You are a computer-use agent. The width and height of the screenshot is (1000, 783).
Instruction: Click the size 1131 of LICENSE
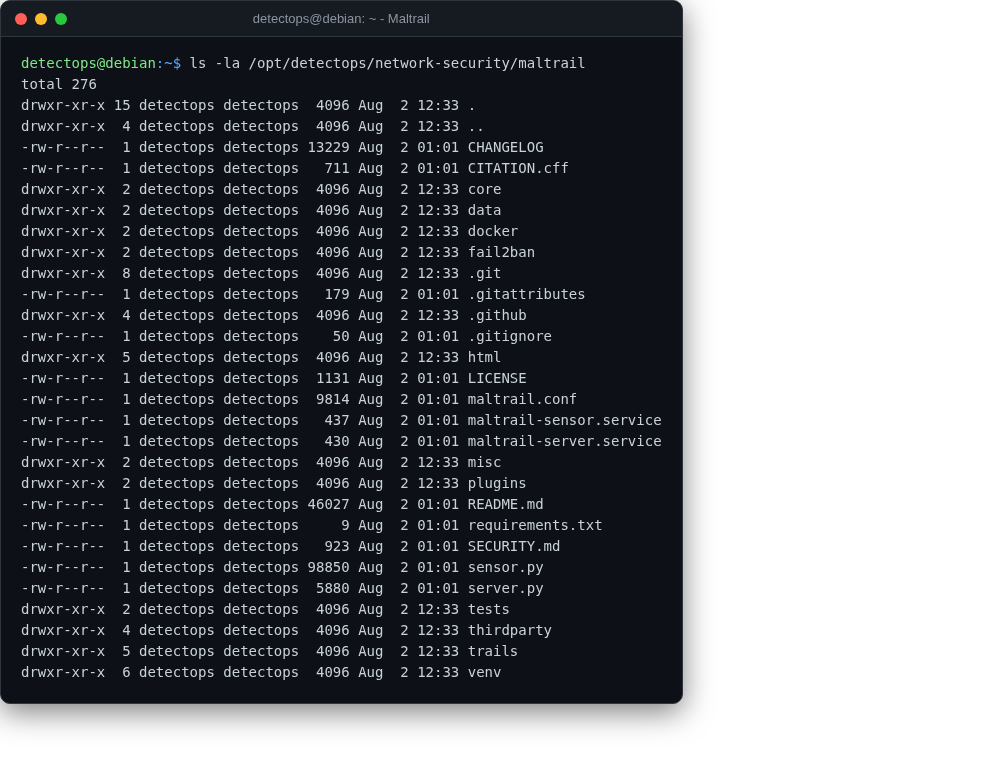(333, 379)
